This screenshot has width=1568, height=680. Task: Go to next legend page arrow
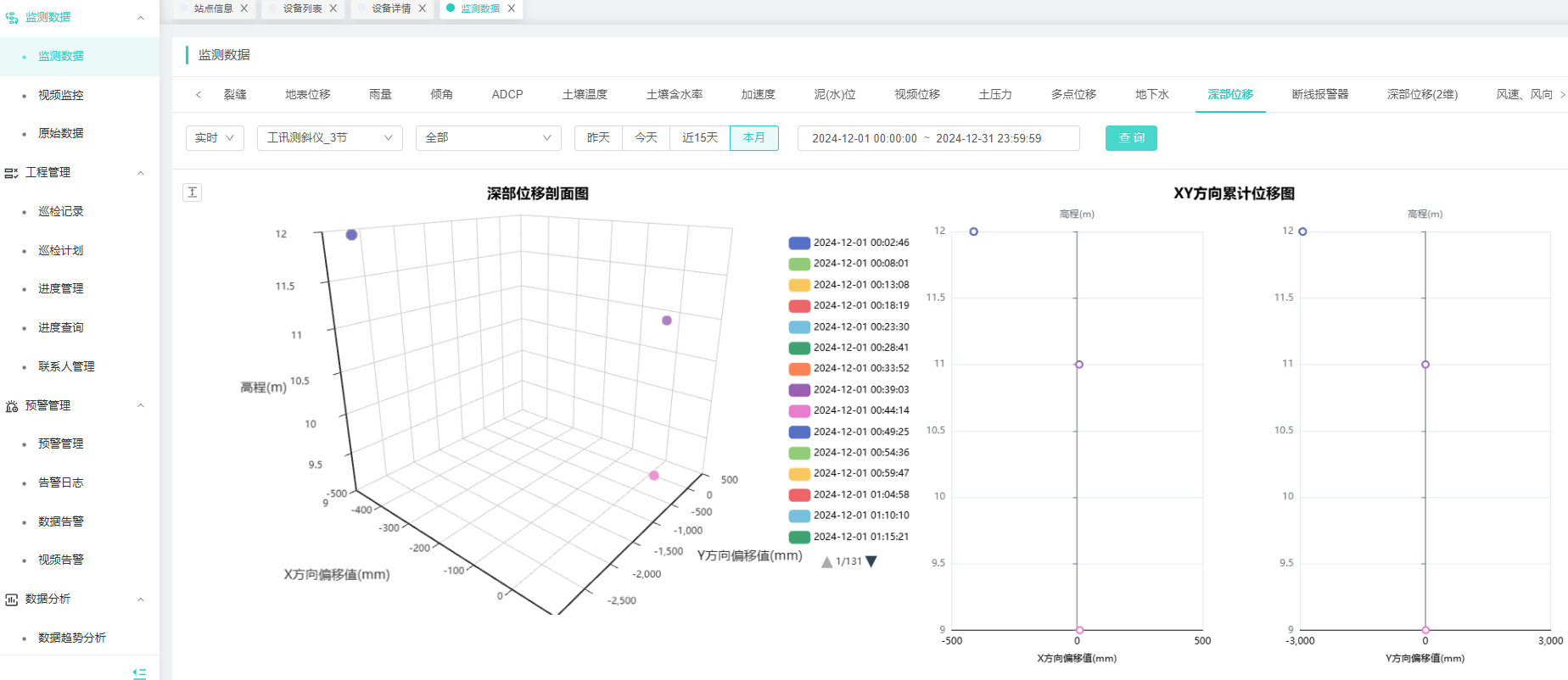(871, 561)
